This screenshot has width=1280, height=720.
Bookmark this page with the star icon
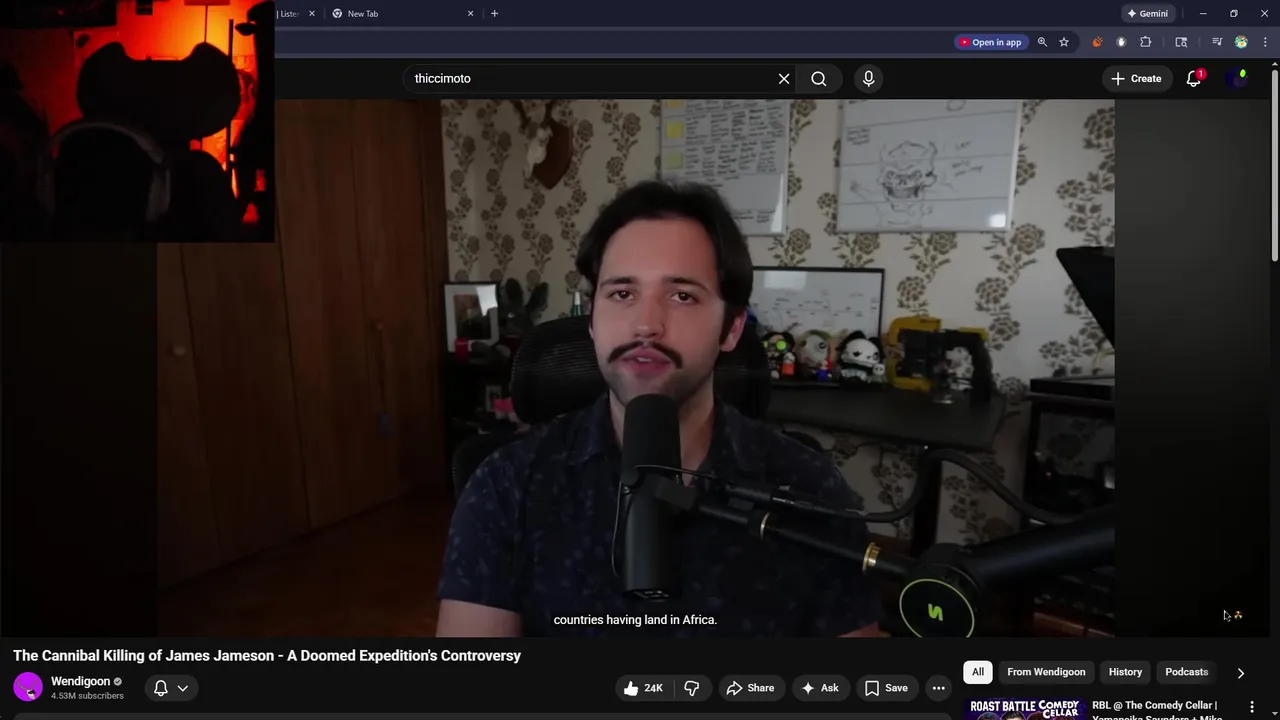point(1064,42)
